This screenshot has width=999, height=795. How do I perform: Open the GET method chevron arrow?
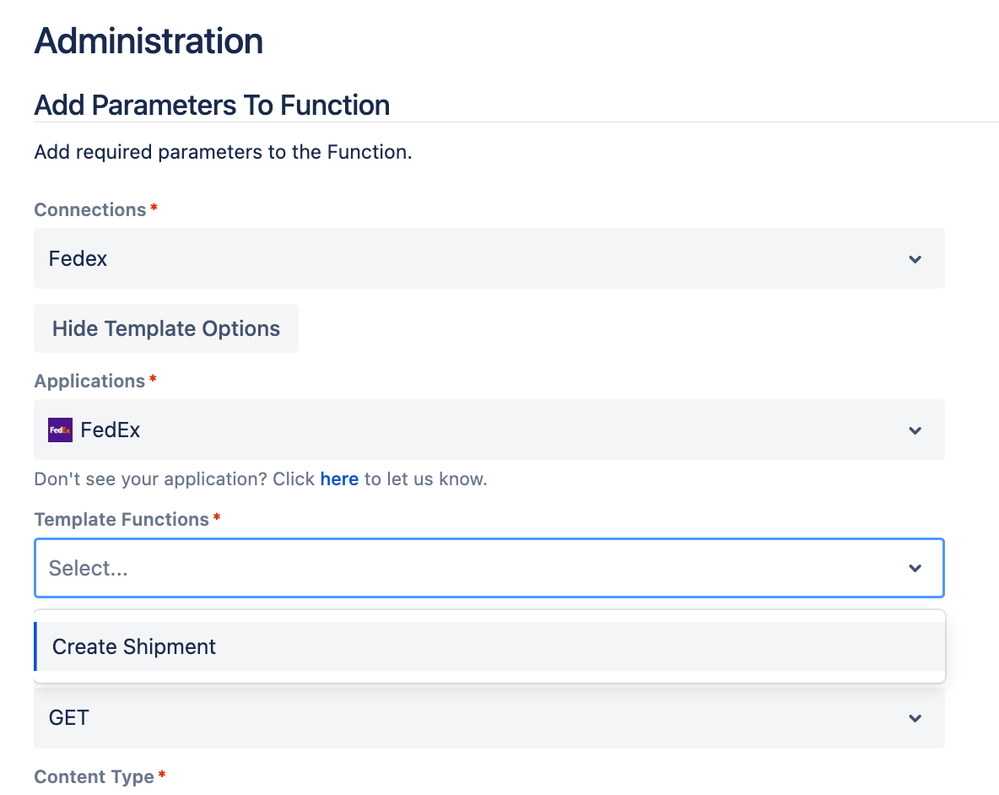[915, 718]
